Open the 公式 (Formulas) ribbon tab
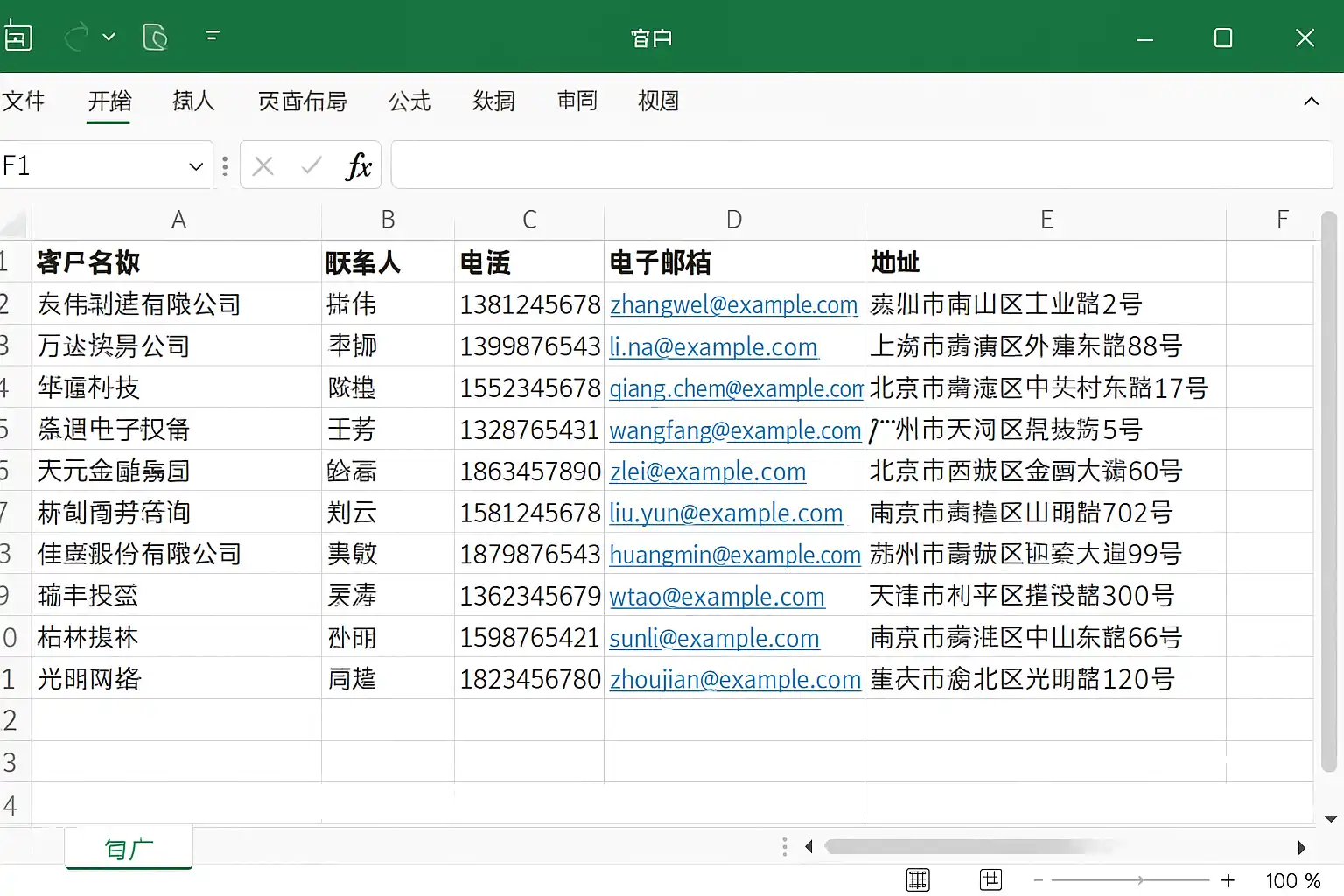Image resolution: width=1344 pixels, height=896 pixels. tap(409, 101)
